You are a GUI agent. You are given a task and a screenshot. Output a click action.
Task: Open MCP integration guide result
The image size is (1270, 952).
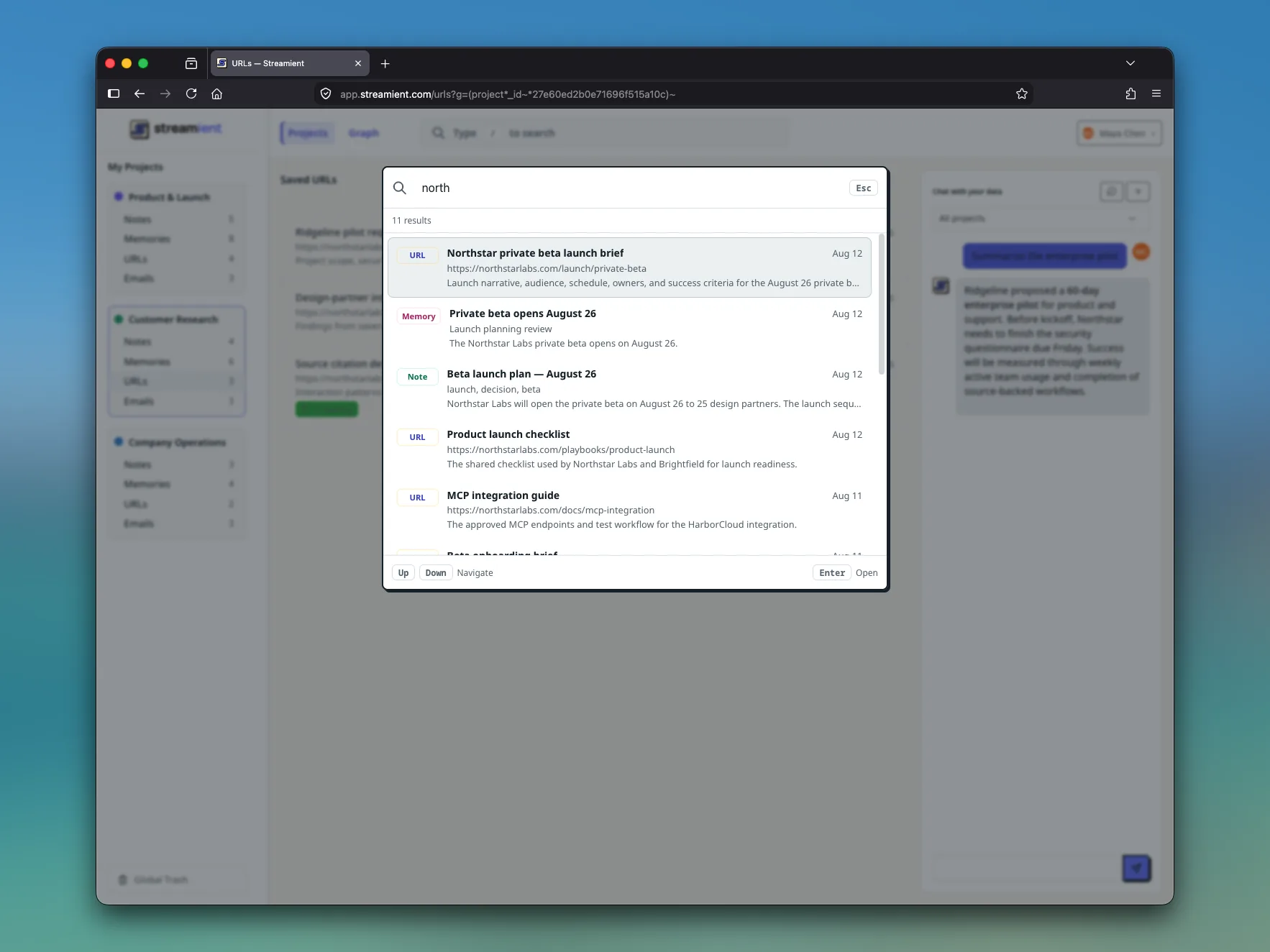(629, 509)
